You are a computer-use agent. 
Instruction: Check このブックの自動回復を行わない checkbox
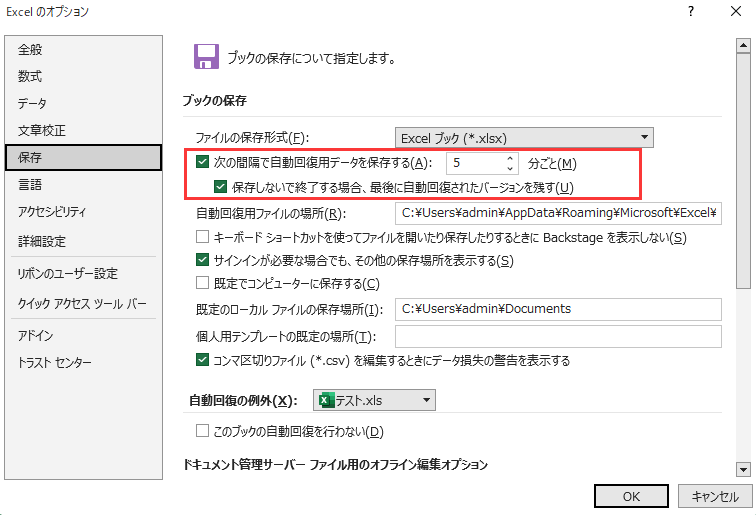point(202,430)
